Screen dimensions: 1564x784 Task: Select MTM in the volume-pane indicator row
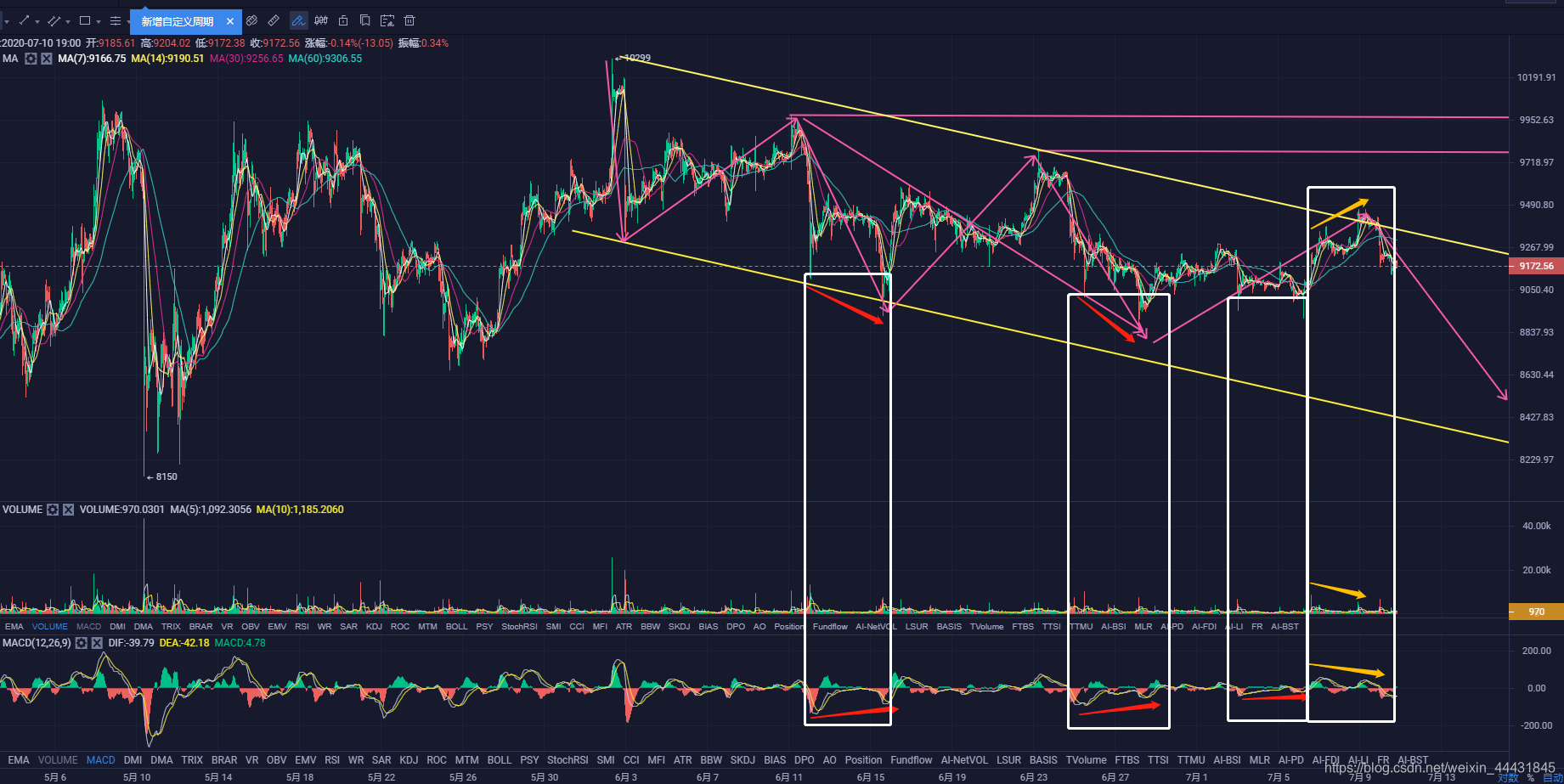427,627
